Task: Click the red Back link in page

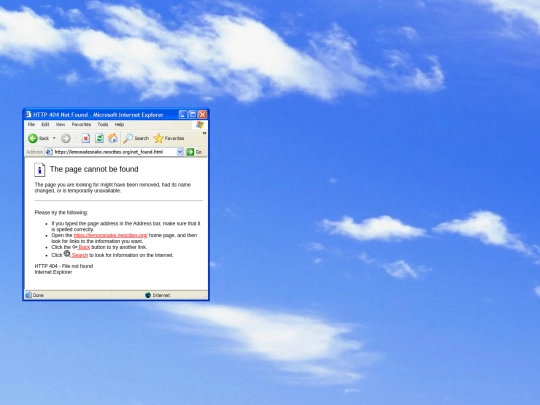Action: pos(84,247)
